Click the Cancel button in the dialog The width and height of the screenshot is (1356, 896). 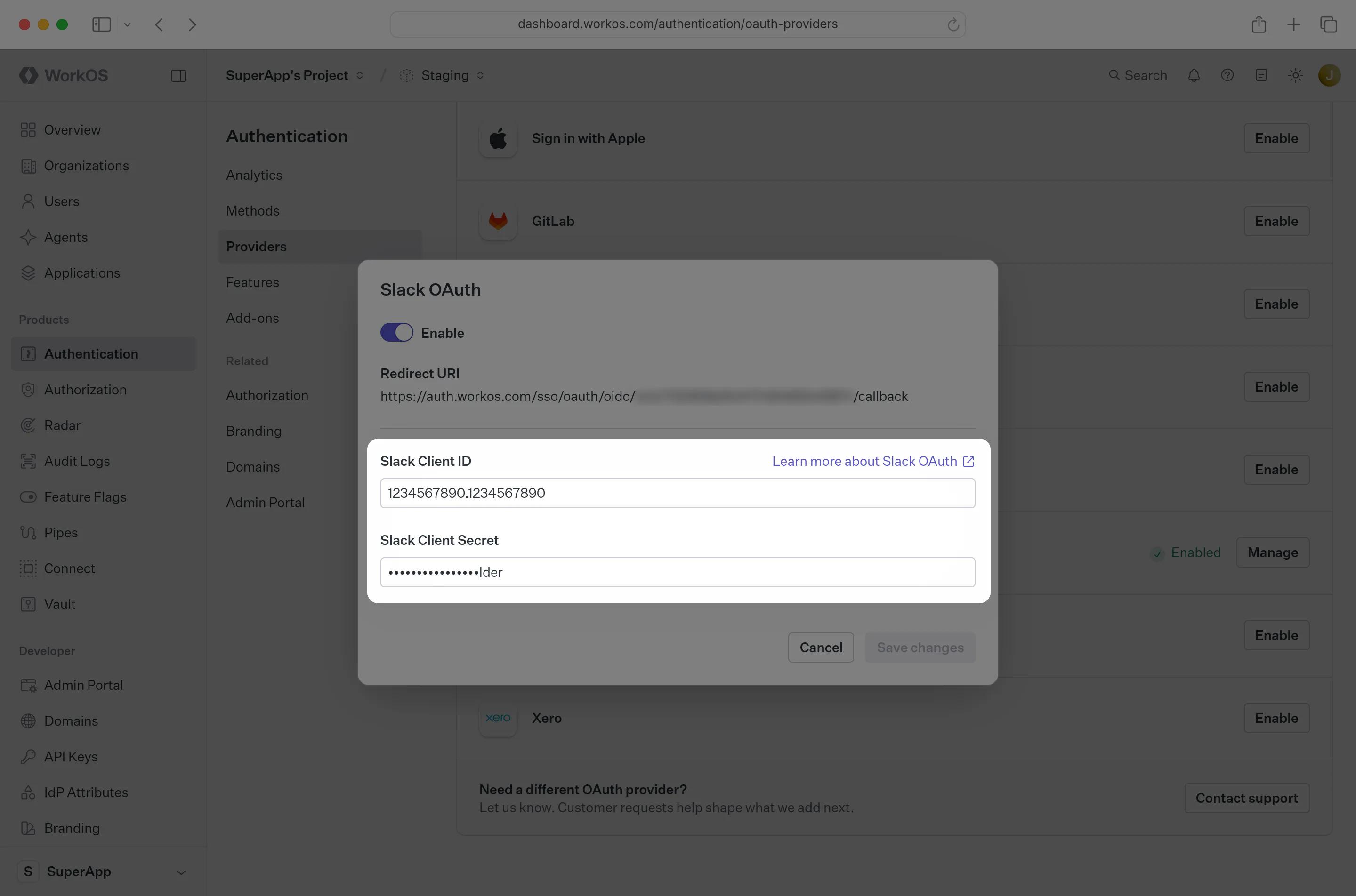pos(820,648)
